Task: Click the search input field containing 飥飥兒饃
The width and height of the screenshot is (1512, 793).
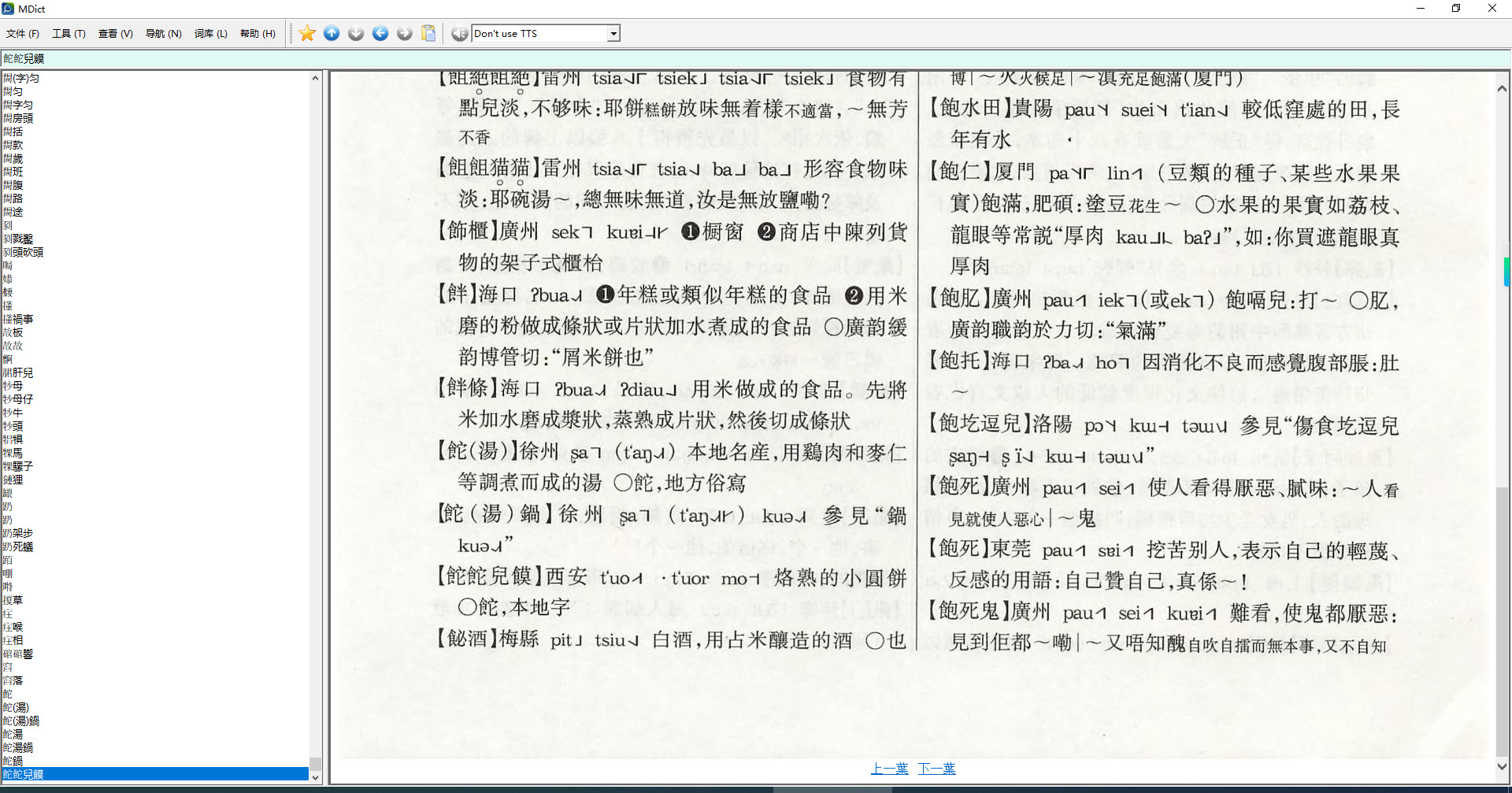Action: 157,58
